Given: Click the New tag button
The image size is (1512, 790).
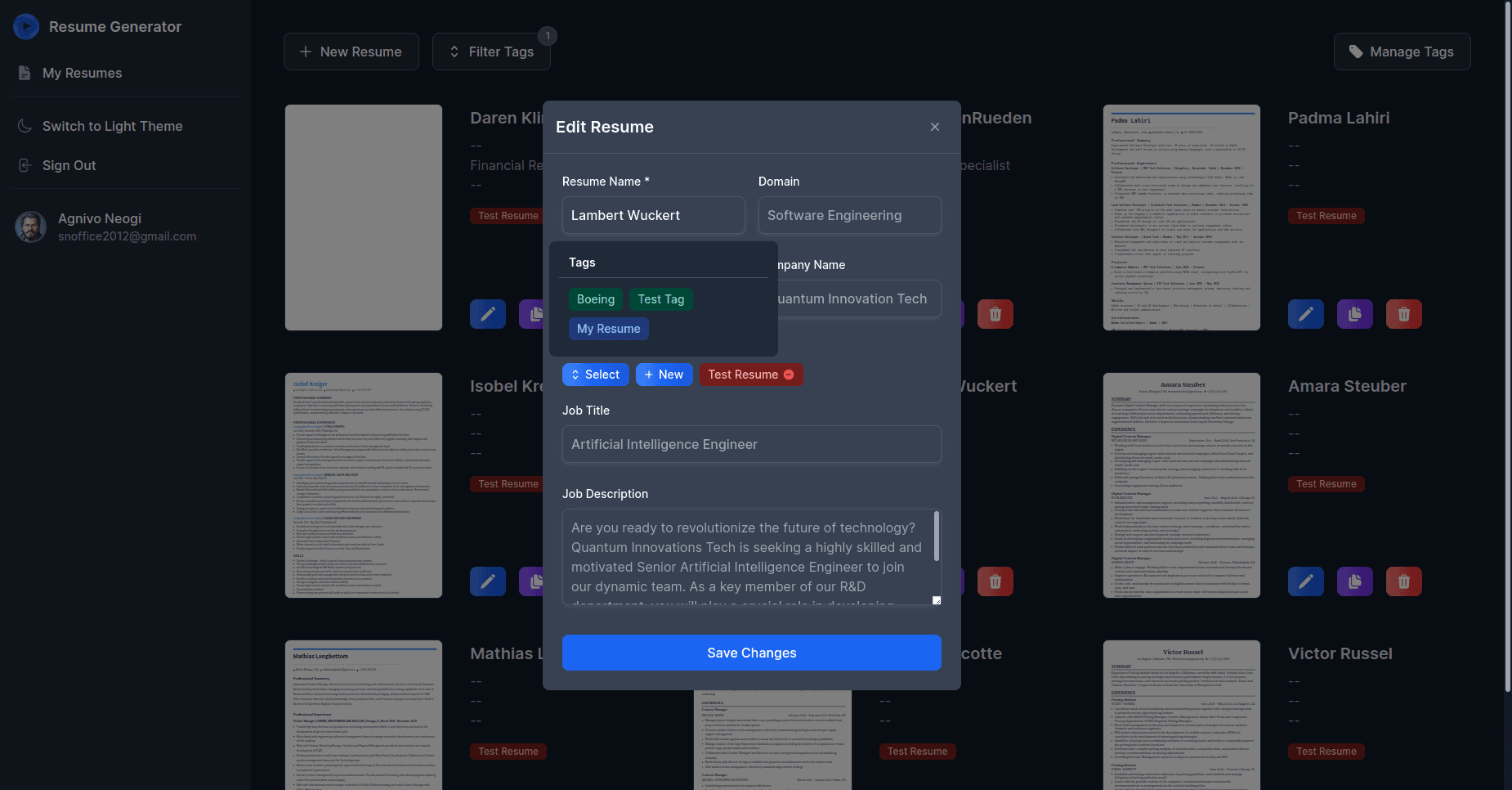Looking at the screenshot, I should (664, 375).
